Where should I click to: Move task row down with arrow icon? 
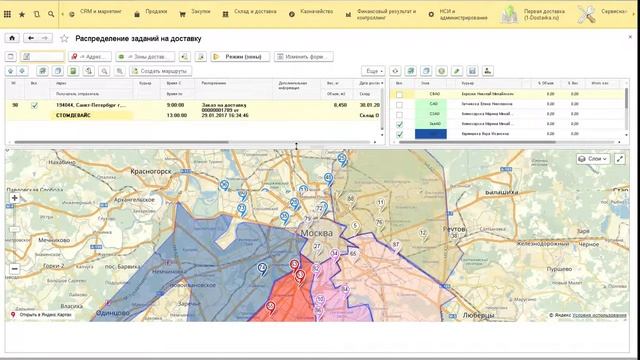coord(22,71)
